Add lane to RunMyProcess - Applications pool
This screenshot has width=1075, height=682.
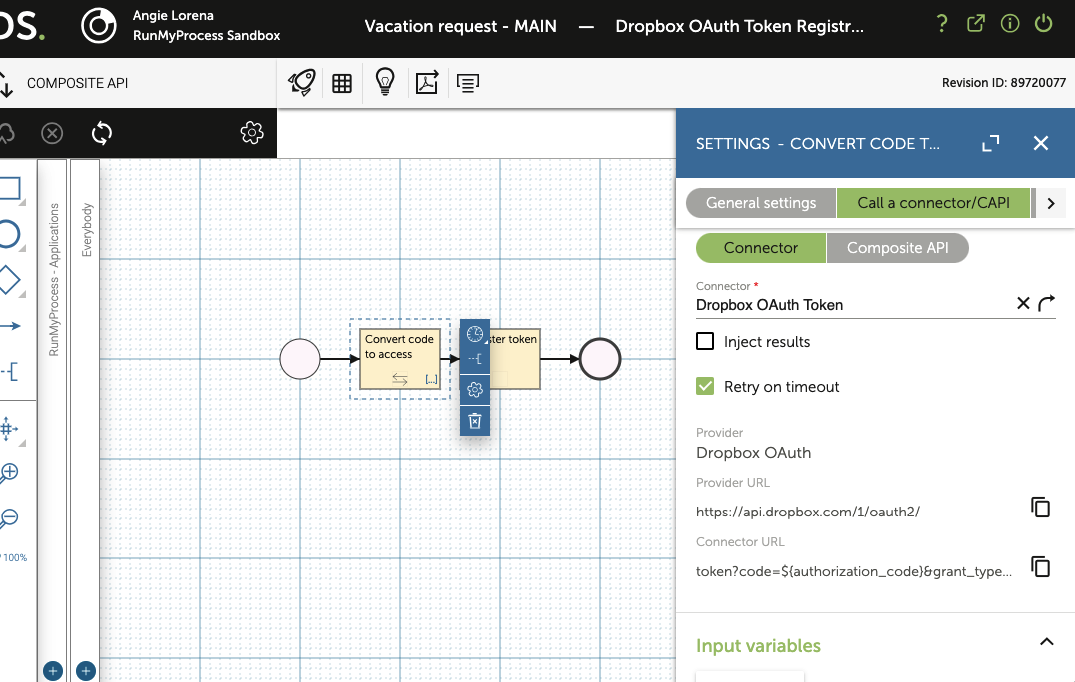pos(53,671)
